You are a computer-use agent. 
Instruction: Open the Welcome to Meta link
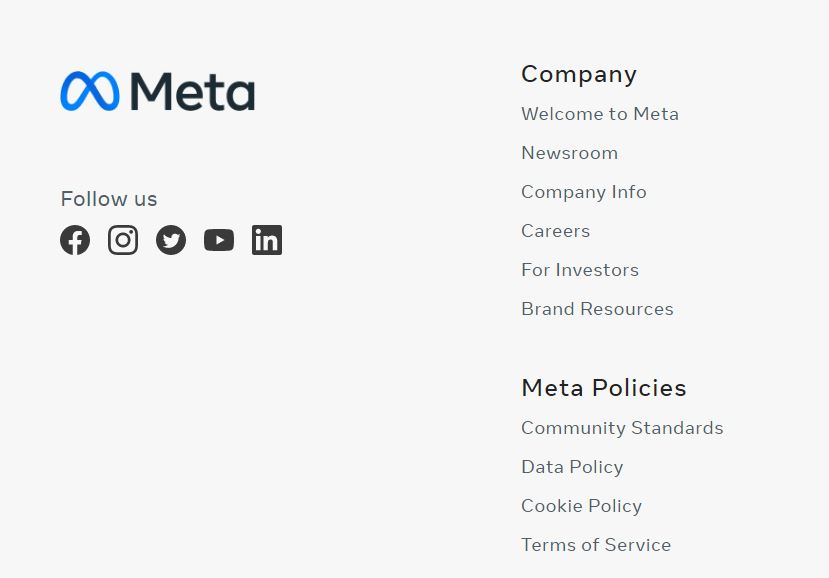coord(600,114)
